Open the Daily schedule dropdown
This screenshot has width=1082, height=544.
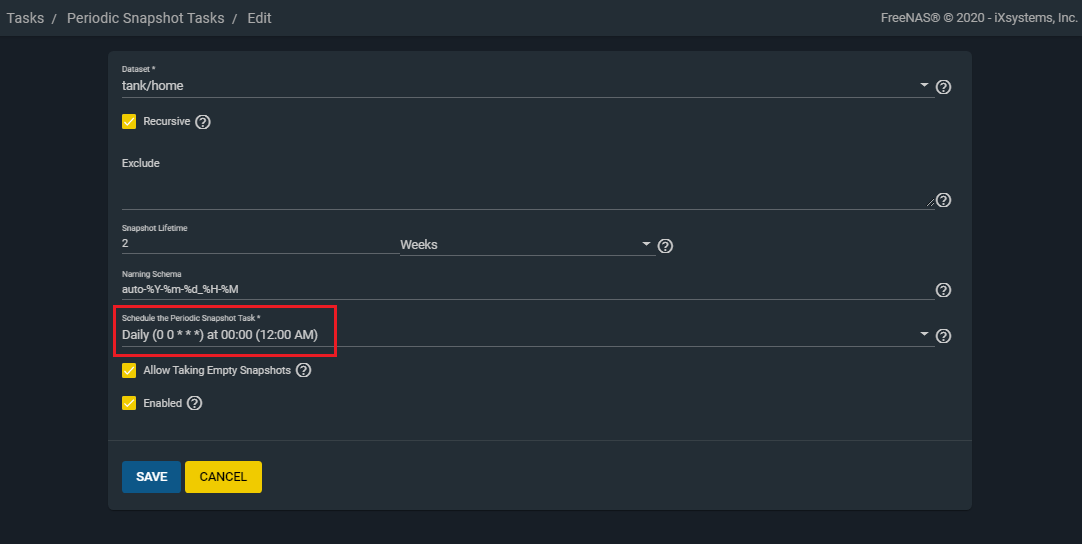point(528,335)
